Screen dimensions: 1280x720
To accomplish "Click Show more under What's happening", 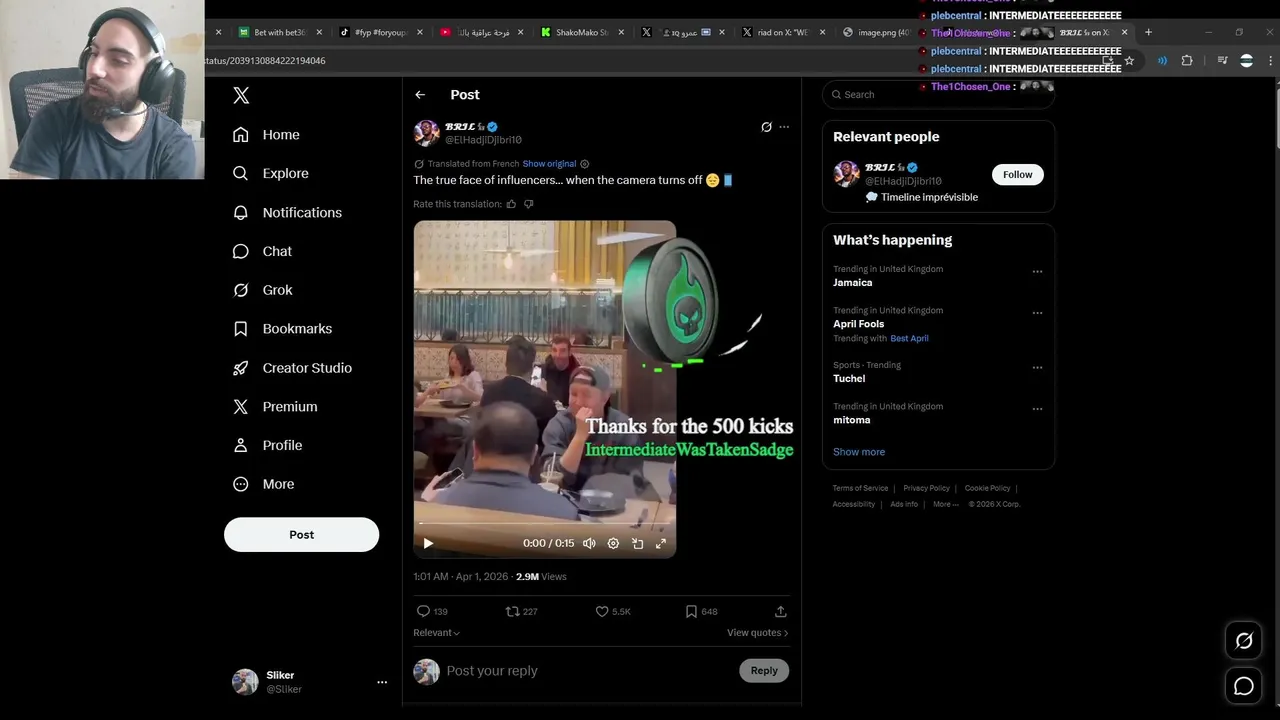I will 859,452.
